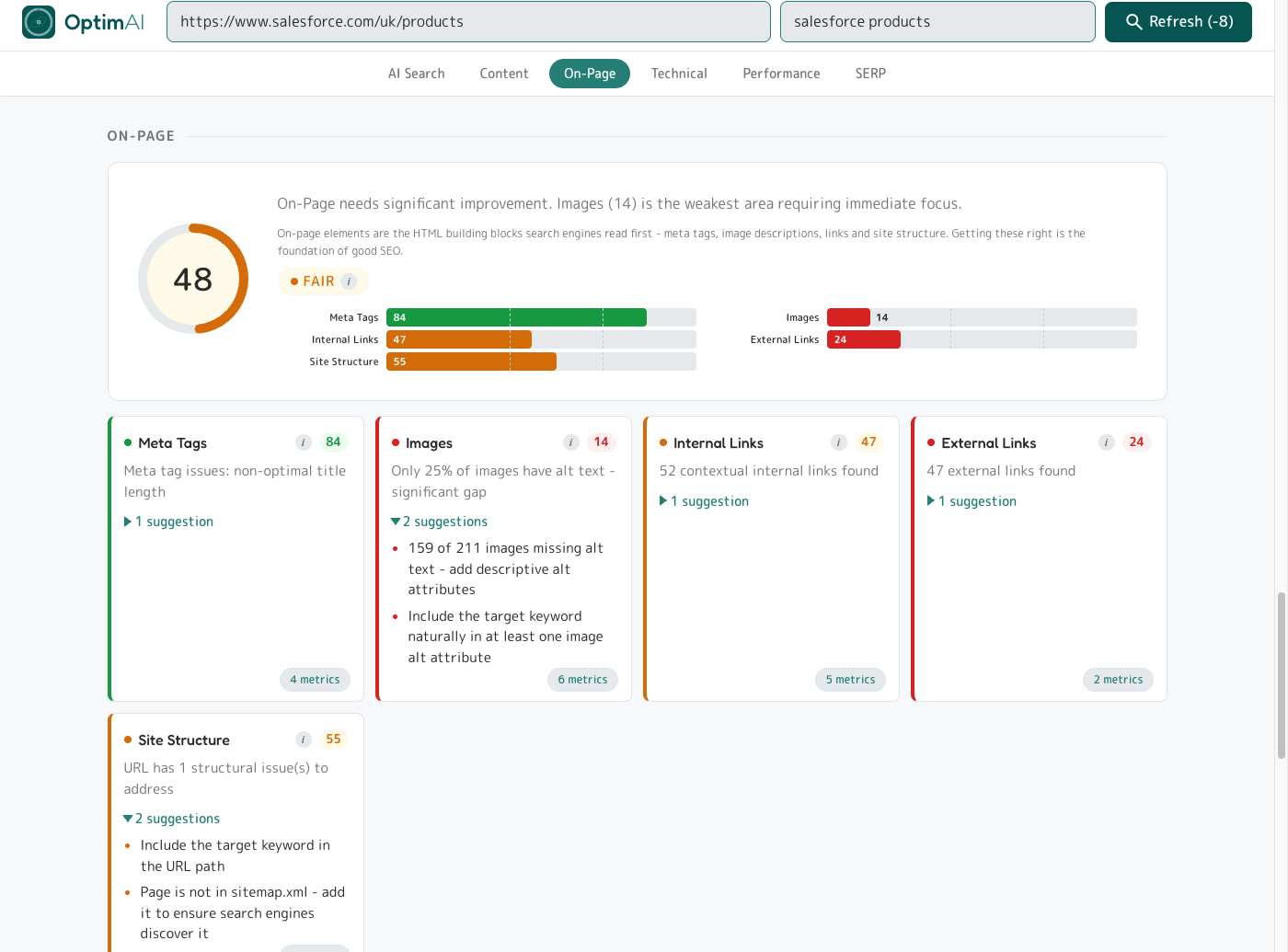Switch to the AI Search tab
Viewport: 1288px width, 952px height.
[417, 74]
